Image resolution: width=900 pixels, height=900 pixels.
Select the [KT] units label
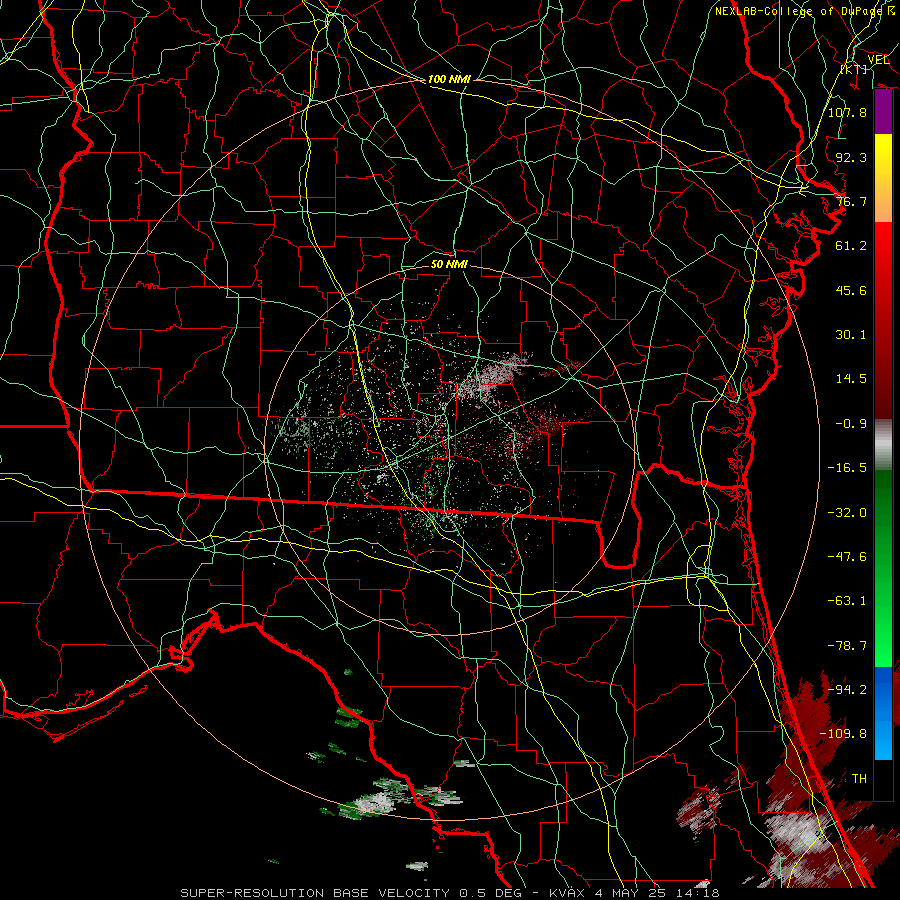pos(854,69)
